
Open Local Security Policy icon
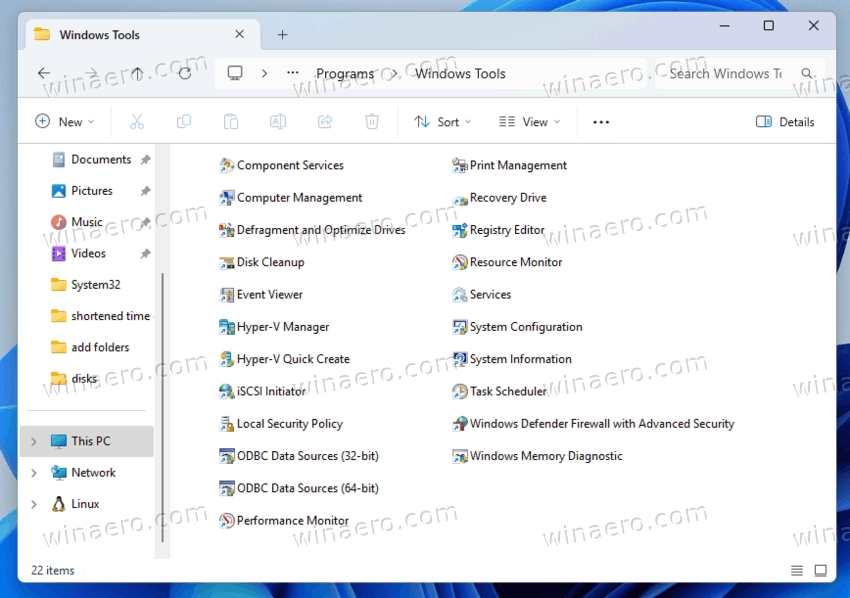pyautogui.click(x=227, y=424)
